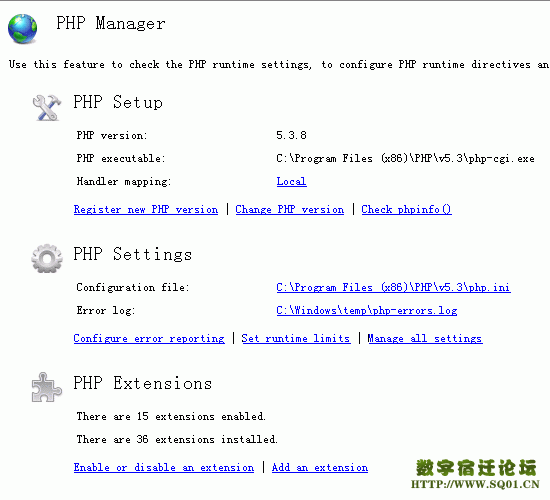Select the Change PHP version link

click(x=290, y=209)
